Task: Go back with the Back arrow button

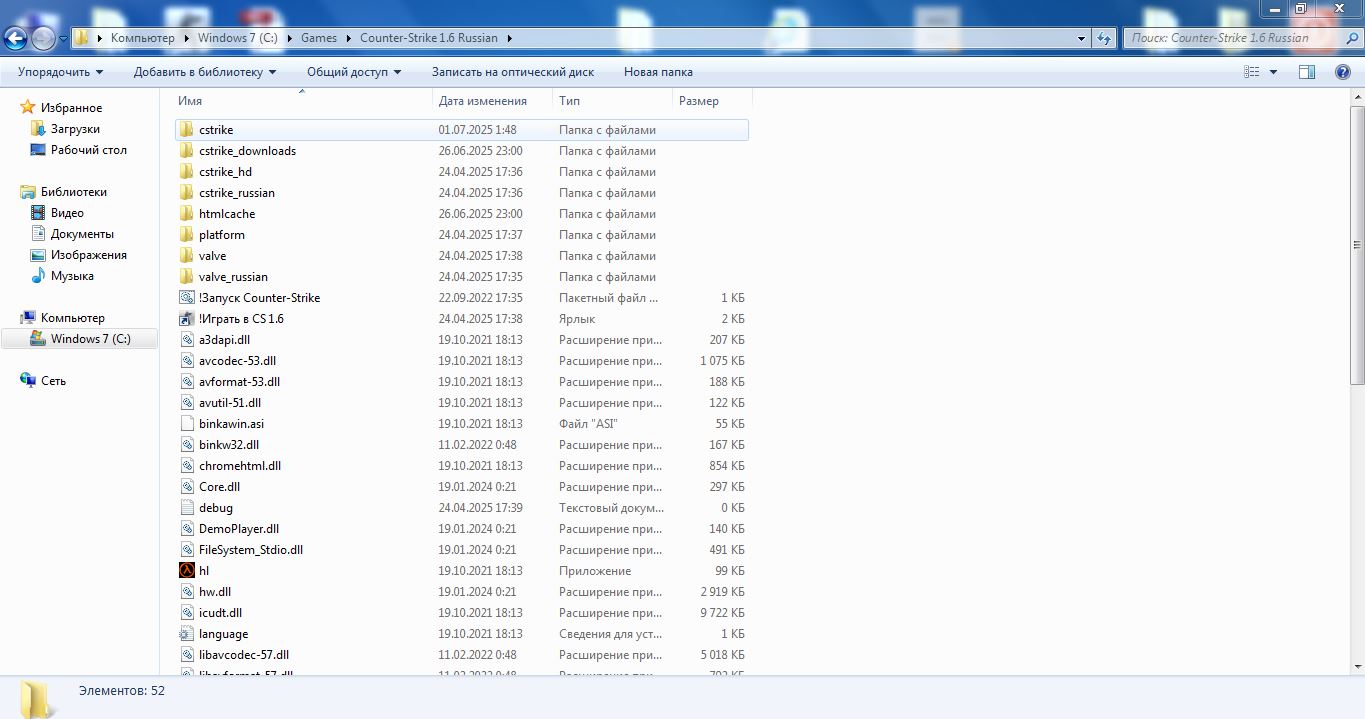Action: 16,38
